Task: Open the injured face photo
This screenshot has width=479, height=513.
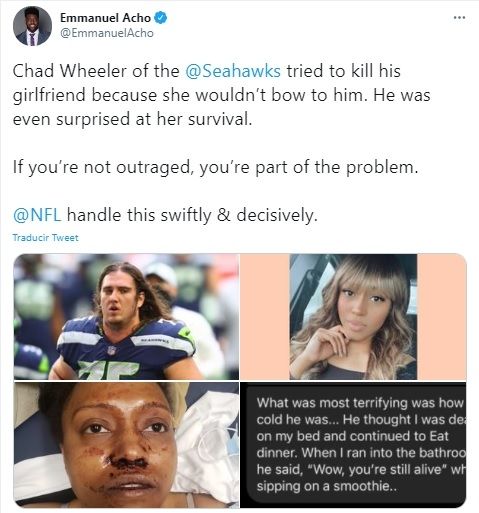Action: tap(126, 445)
